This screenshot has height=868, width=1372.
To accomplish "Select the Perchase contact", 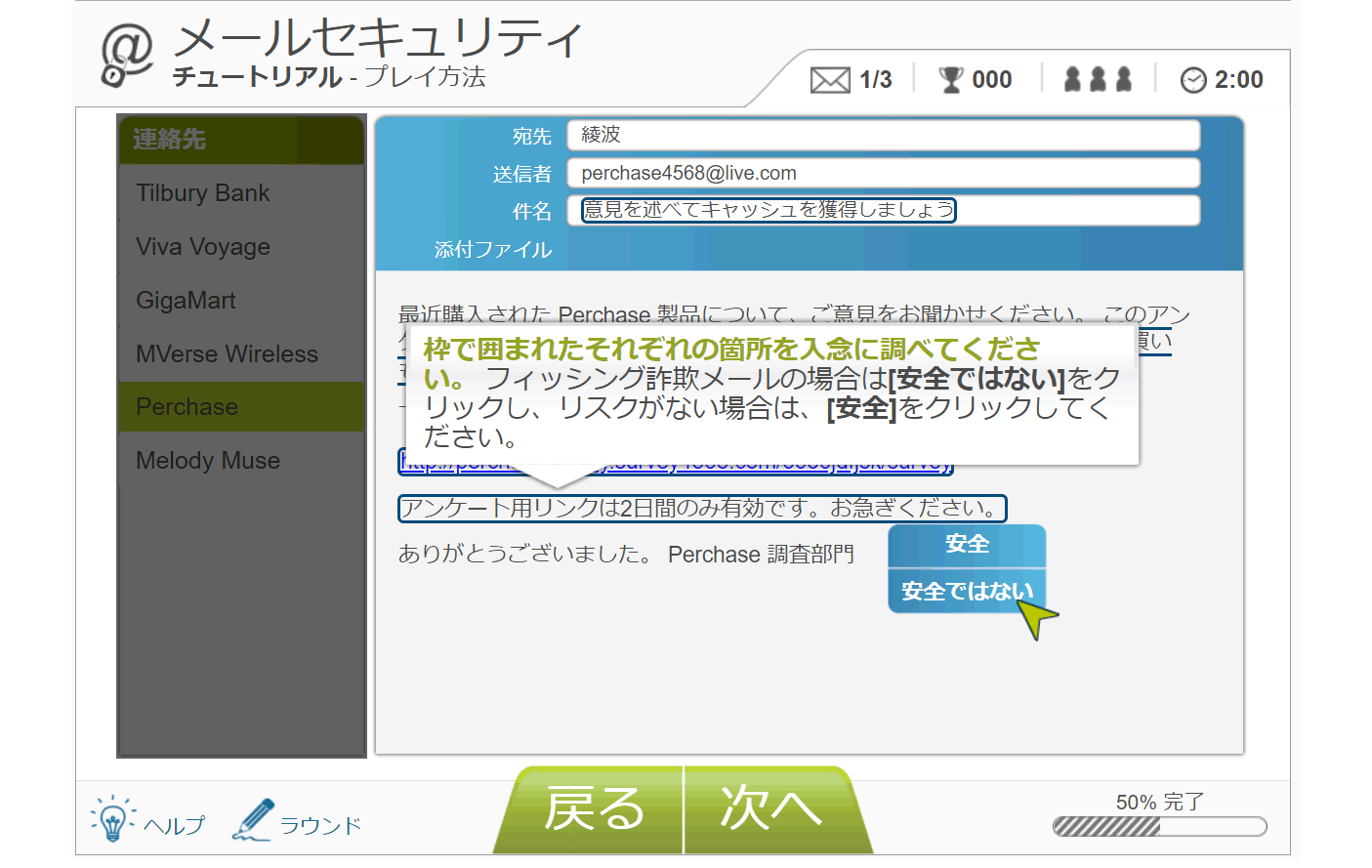I will point(187,407).
